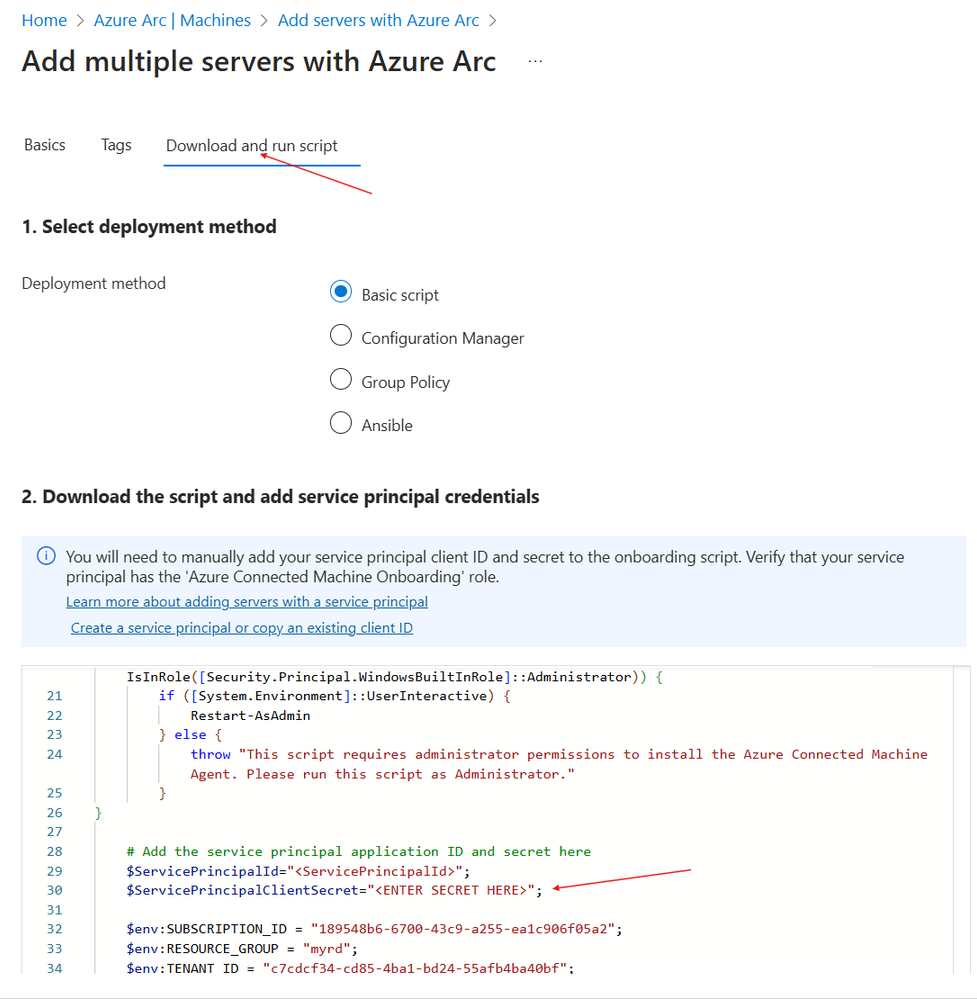Navigate to Azure Arc | Machines breadcrumb
This screenshot has height=999, width=977.
point(172,20)
